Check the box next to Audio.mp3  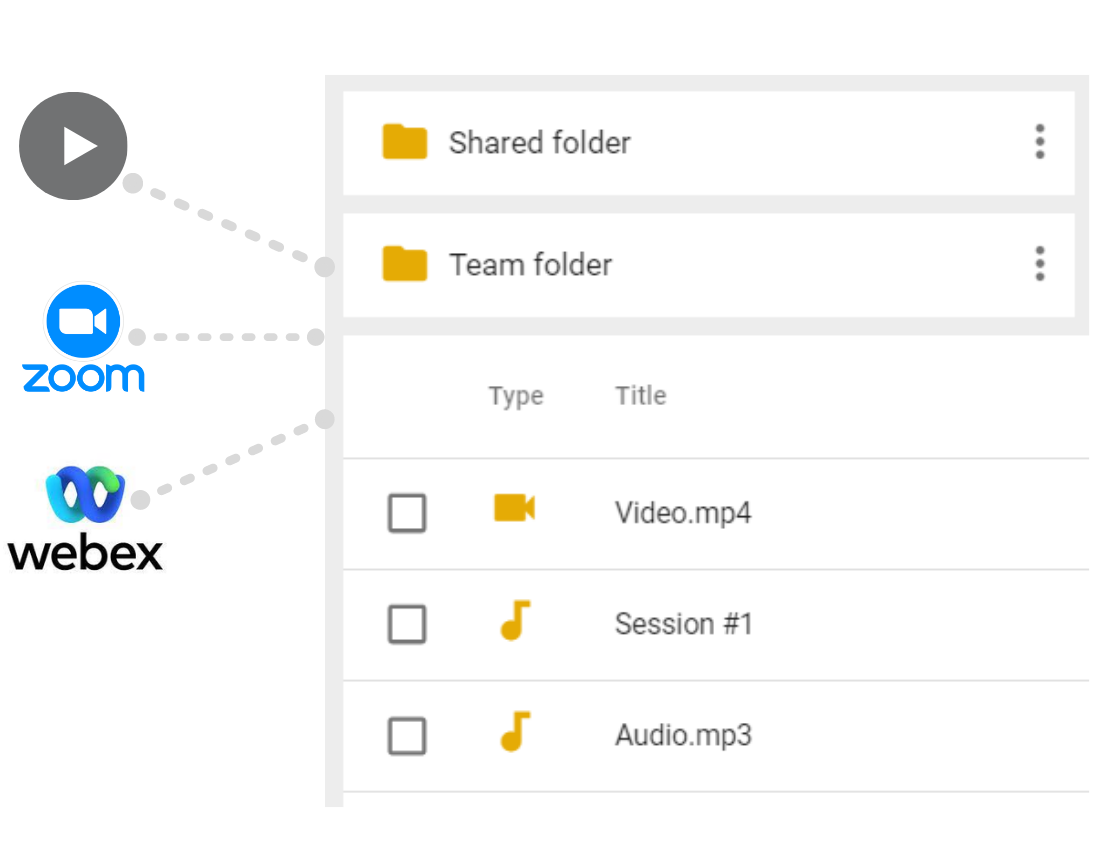407,737
